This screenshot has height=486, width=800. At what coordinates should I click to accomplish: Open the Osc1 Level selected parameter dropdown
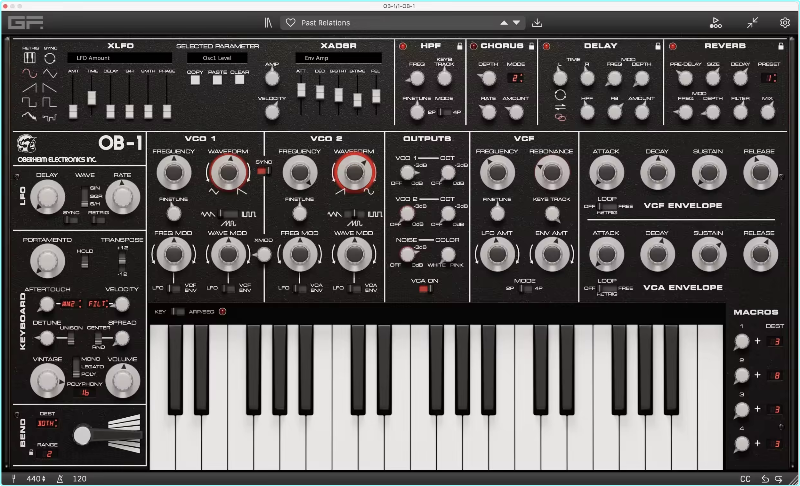pos(217,58)
